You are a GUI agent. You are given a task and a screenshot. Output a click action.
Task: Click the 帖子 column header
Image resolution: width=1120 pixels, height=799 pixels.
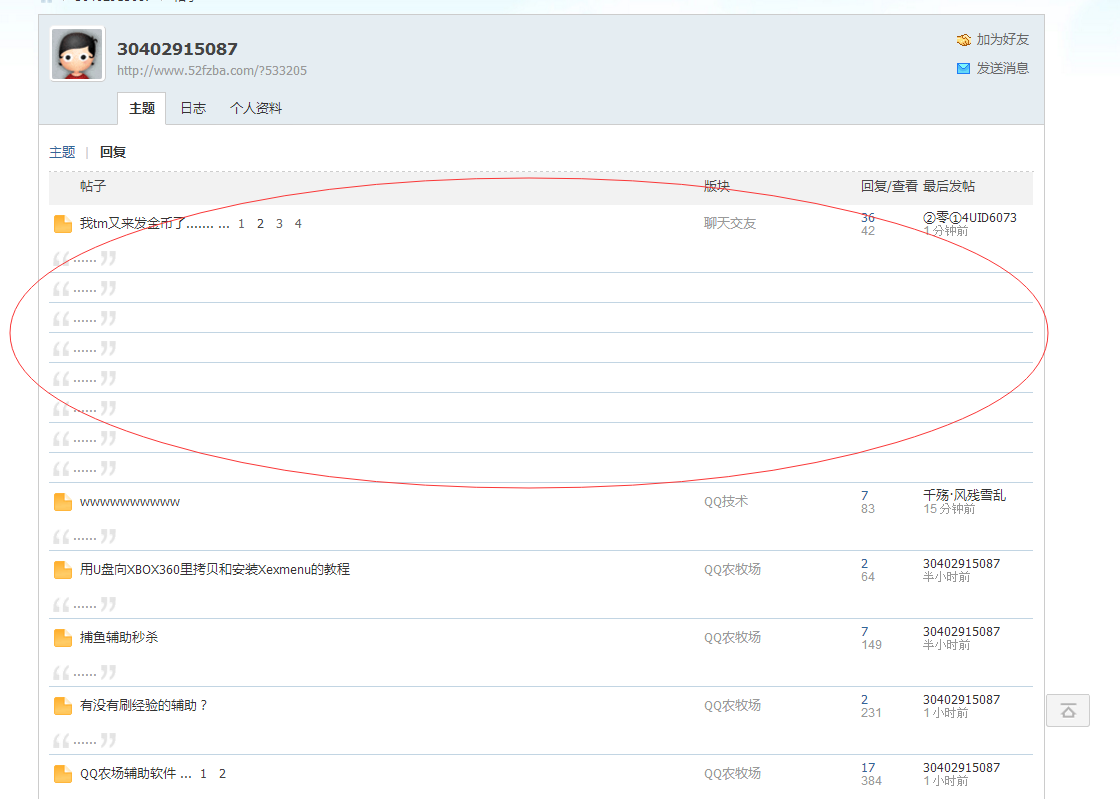click(x=93, y=186)
